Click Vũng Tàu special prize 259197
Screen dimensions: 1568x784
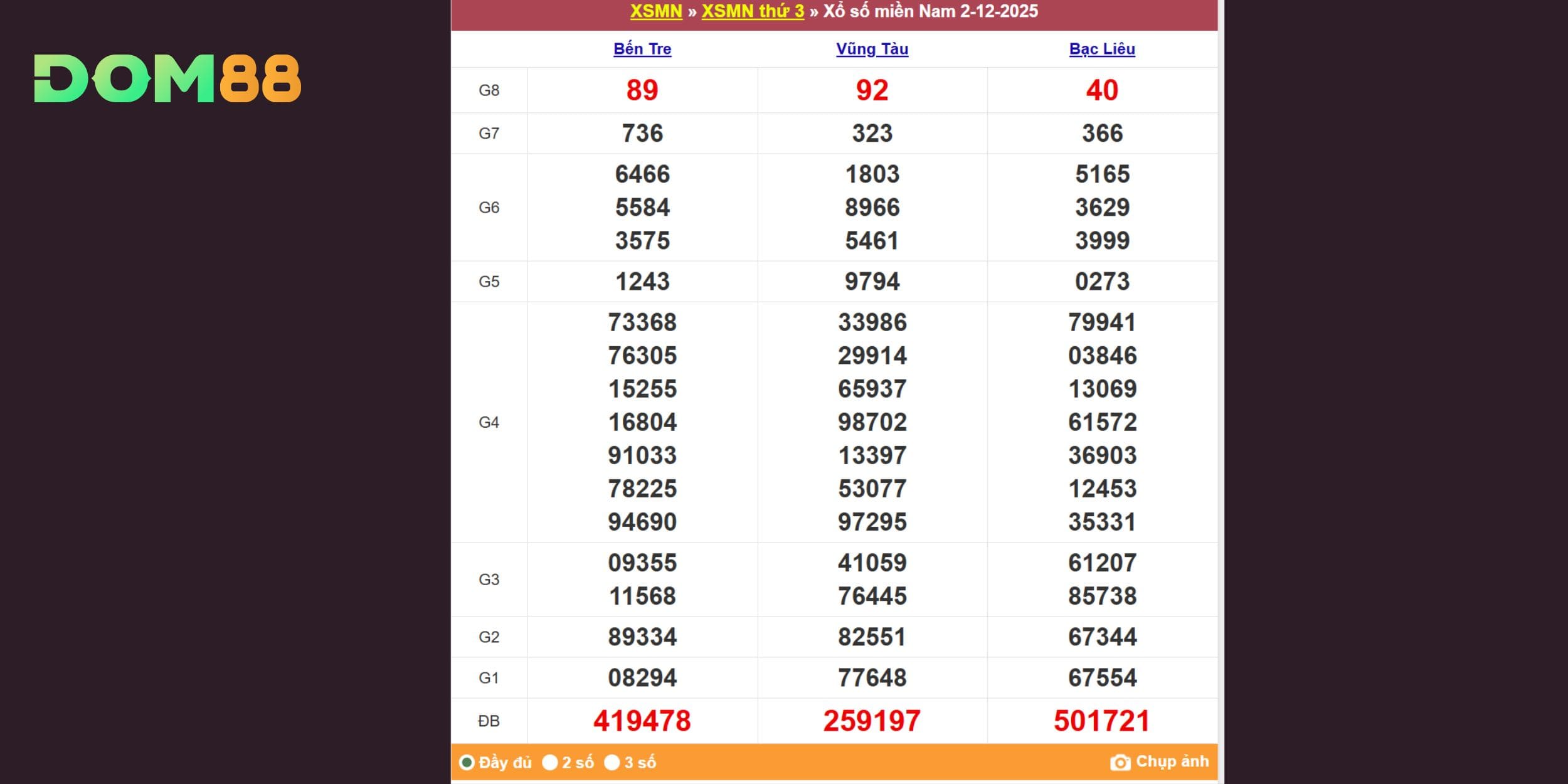[872, 721]
